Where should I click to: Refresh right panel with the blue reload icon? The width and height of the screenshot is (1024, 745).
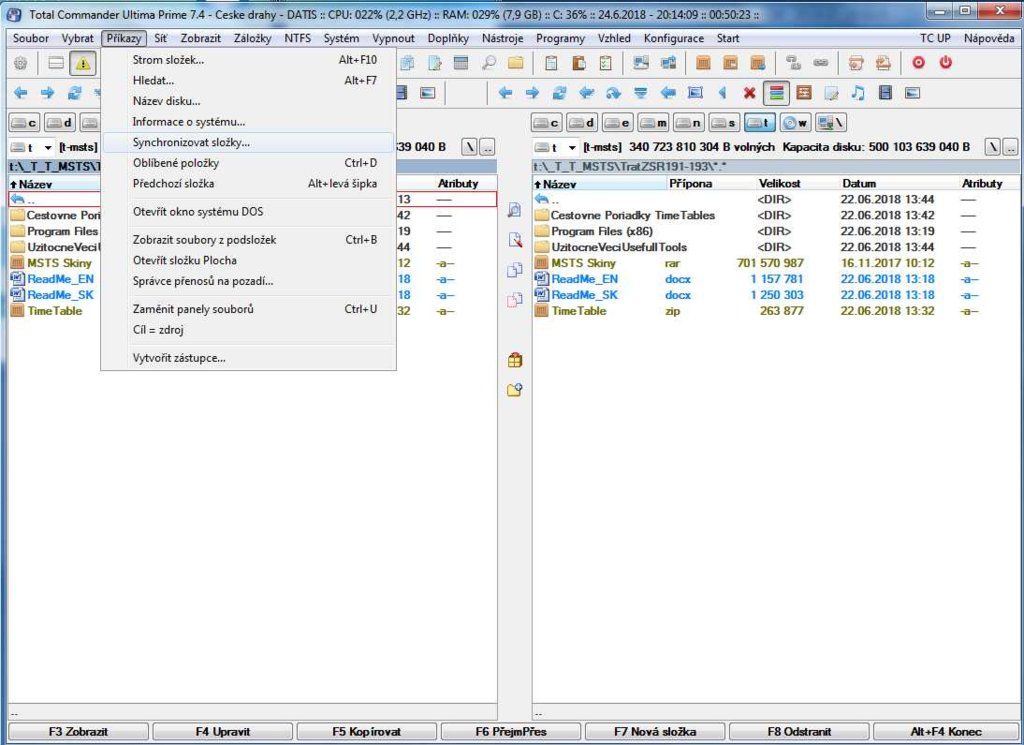pyautogui.click(x=560, y=93)
